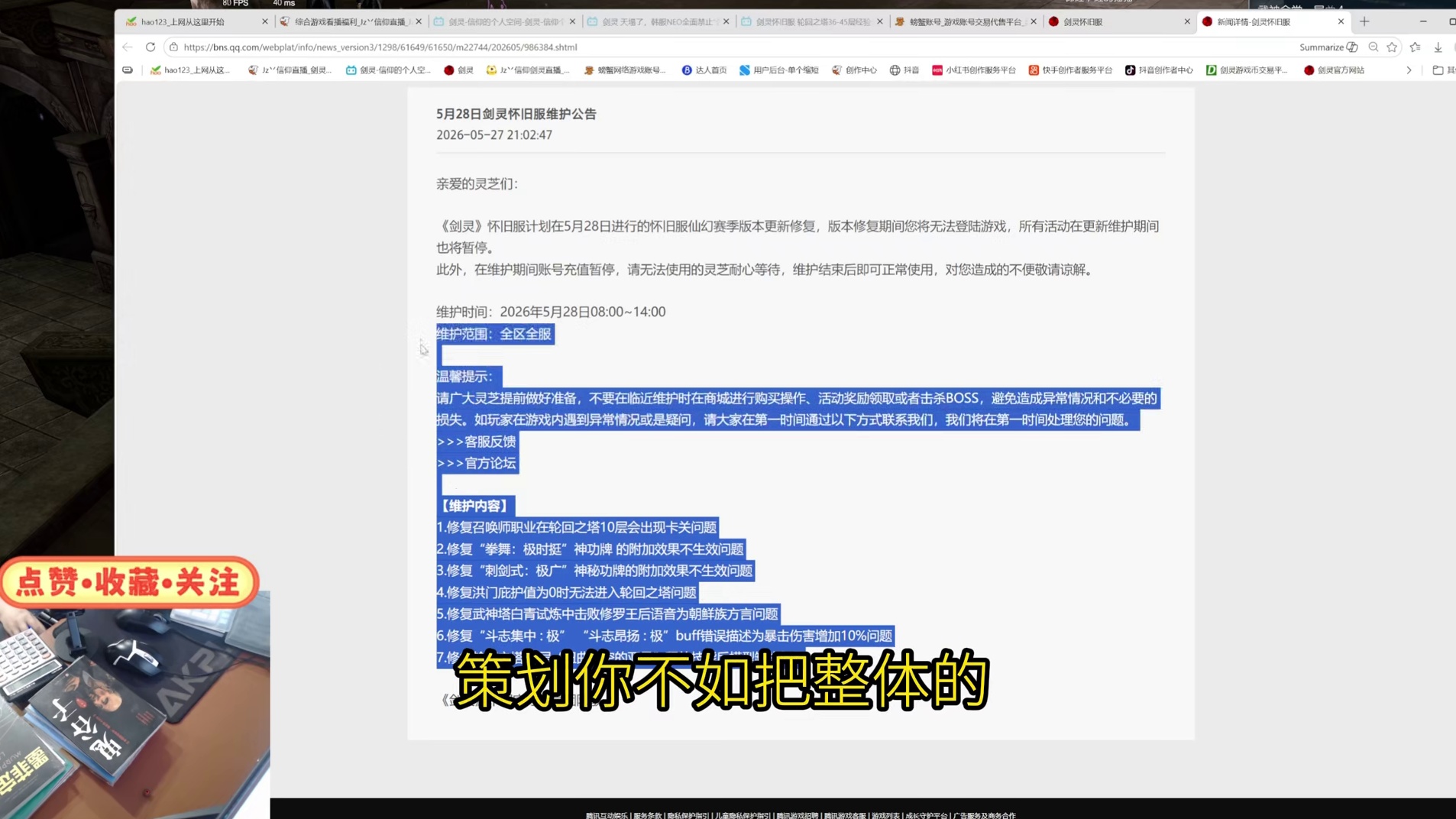Click the address bar URL
The height and width of the screenshot is (819, 1456).
coord(380,47)
